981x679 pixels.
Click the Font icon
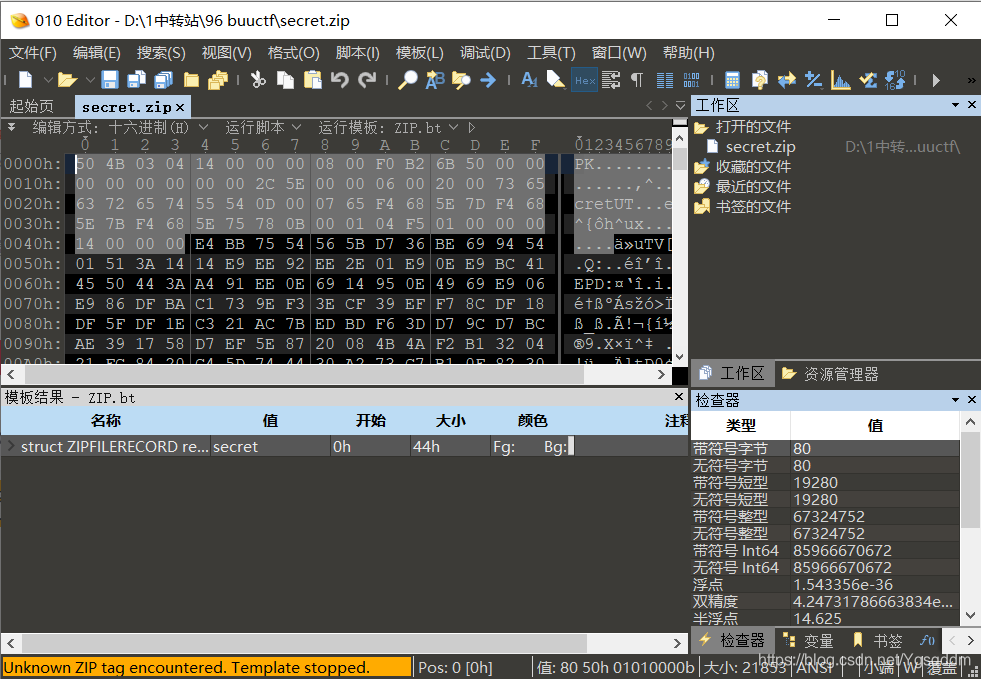pyautogui.click(x=529, y=79)
